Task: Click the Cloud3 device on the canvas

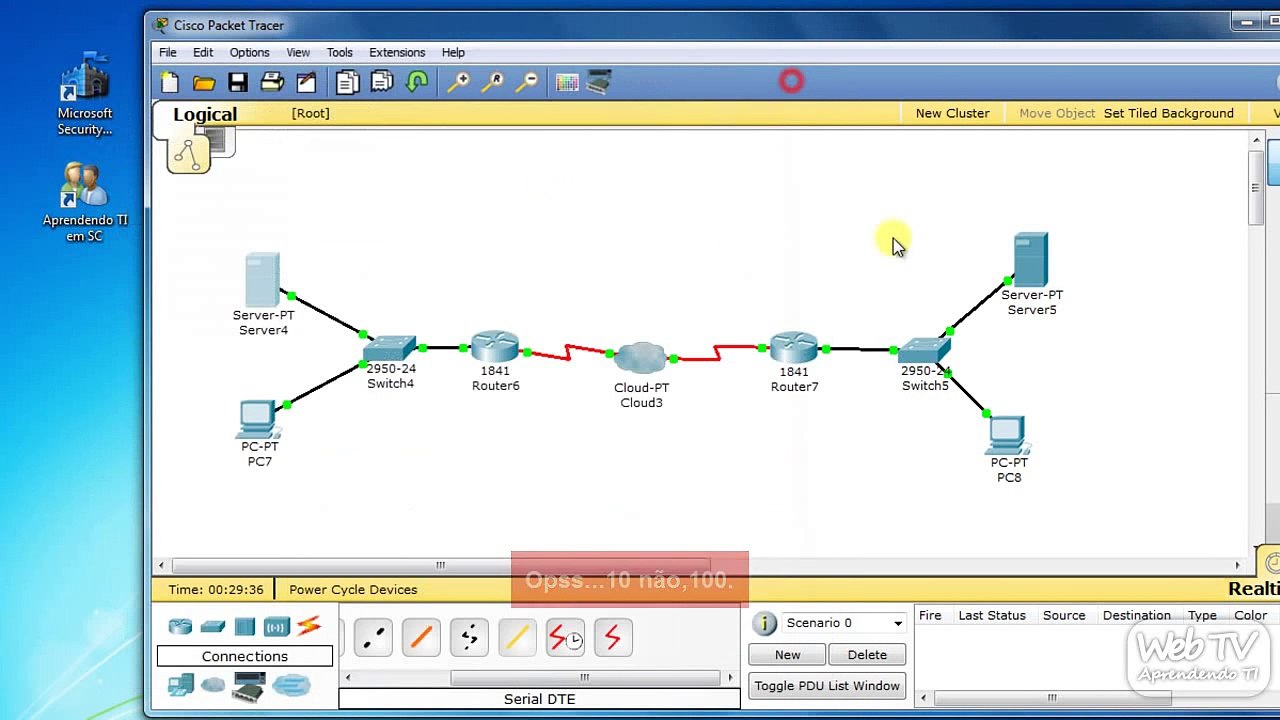Action: point(640,357)
